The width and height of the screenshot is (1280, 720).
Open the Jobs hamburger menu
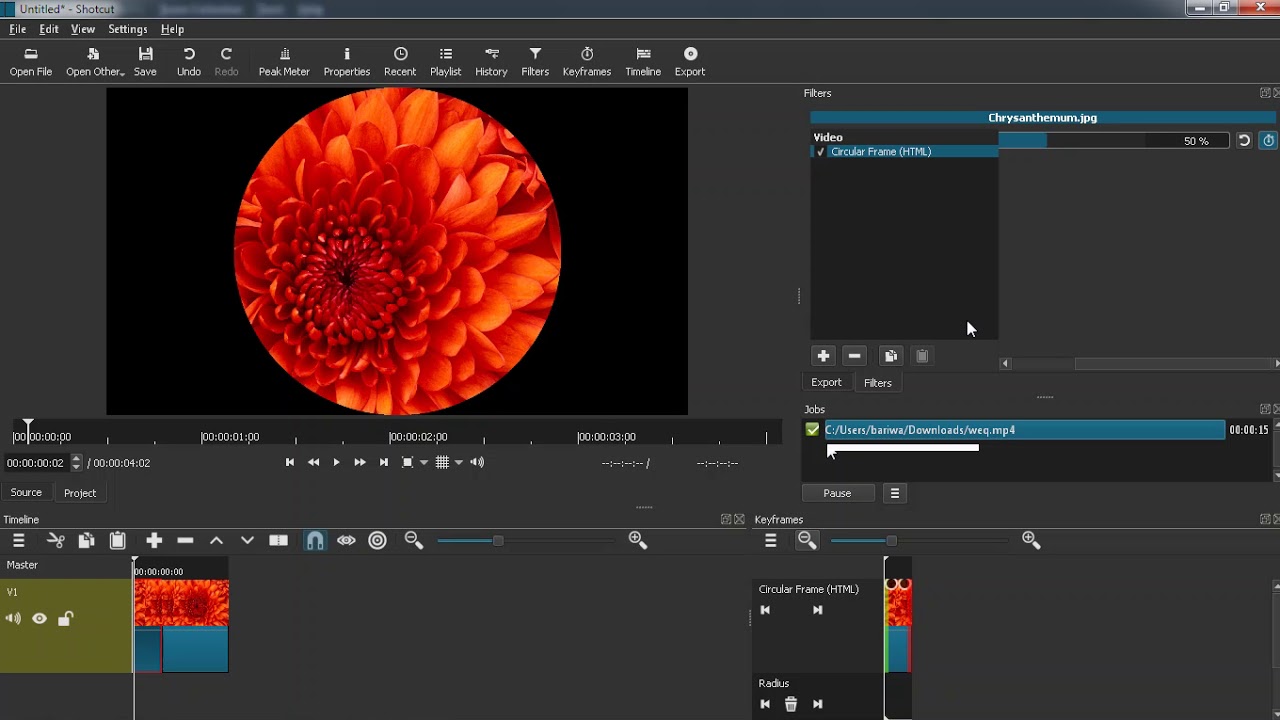(895, 493)
